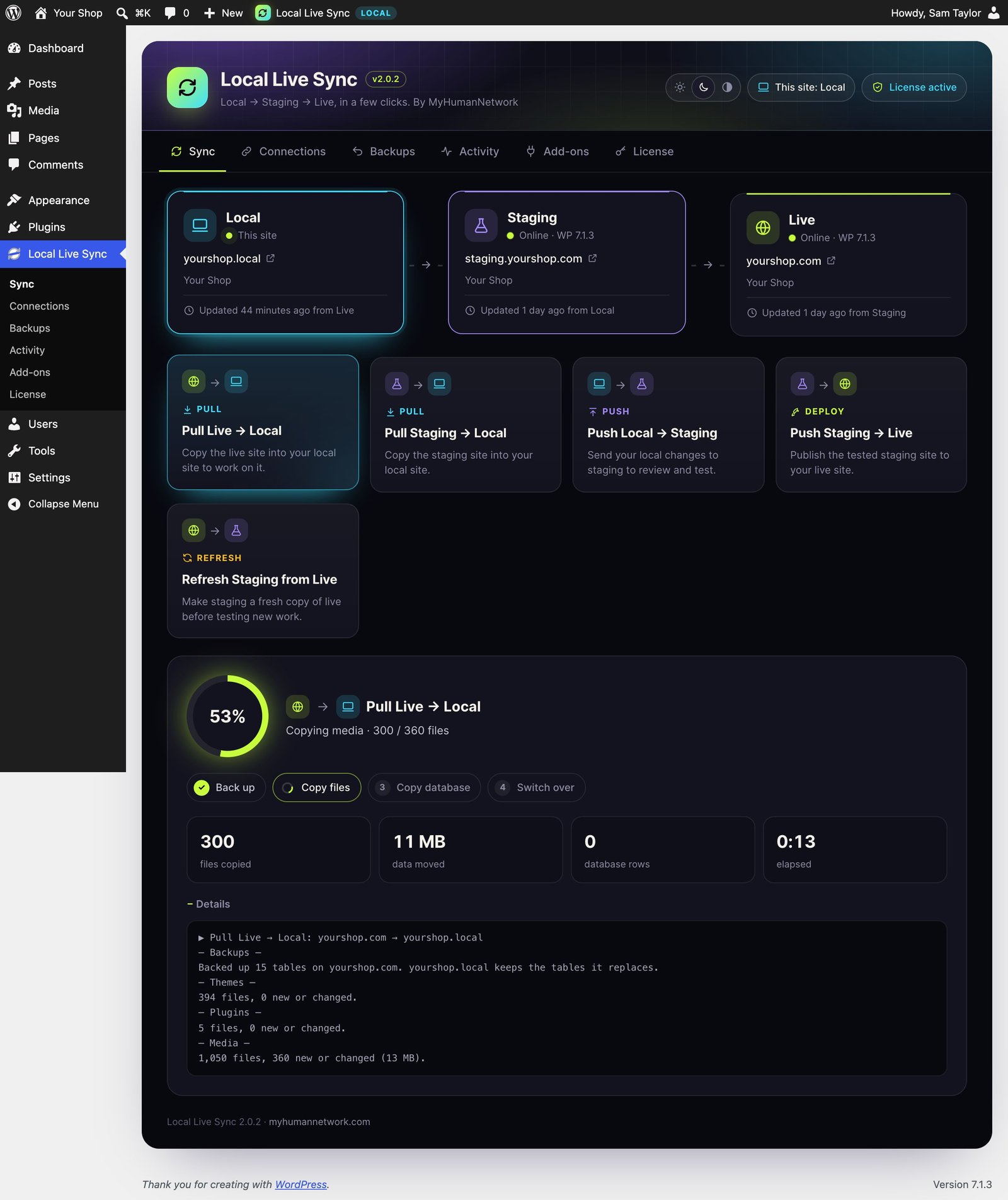Screen dimensions: 1008x1200
Task: Click the Local Live Sync header logo icon
Action: pos(187,88)
